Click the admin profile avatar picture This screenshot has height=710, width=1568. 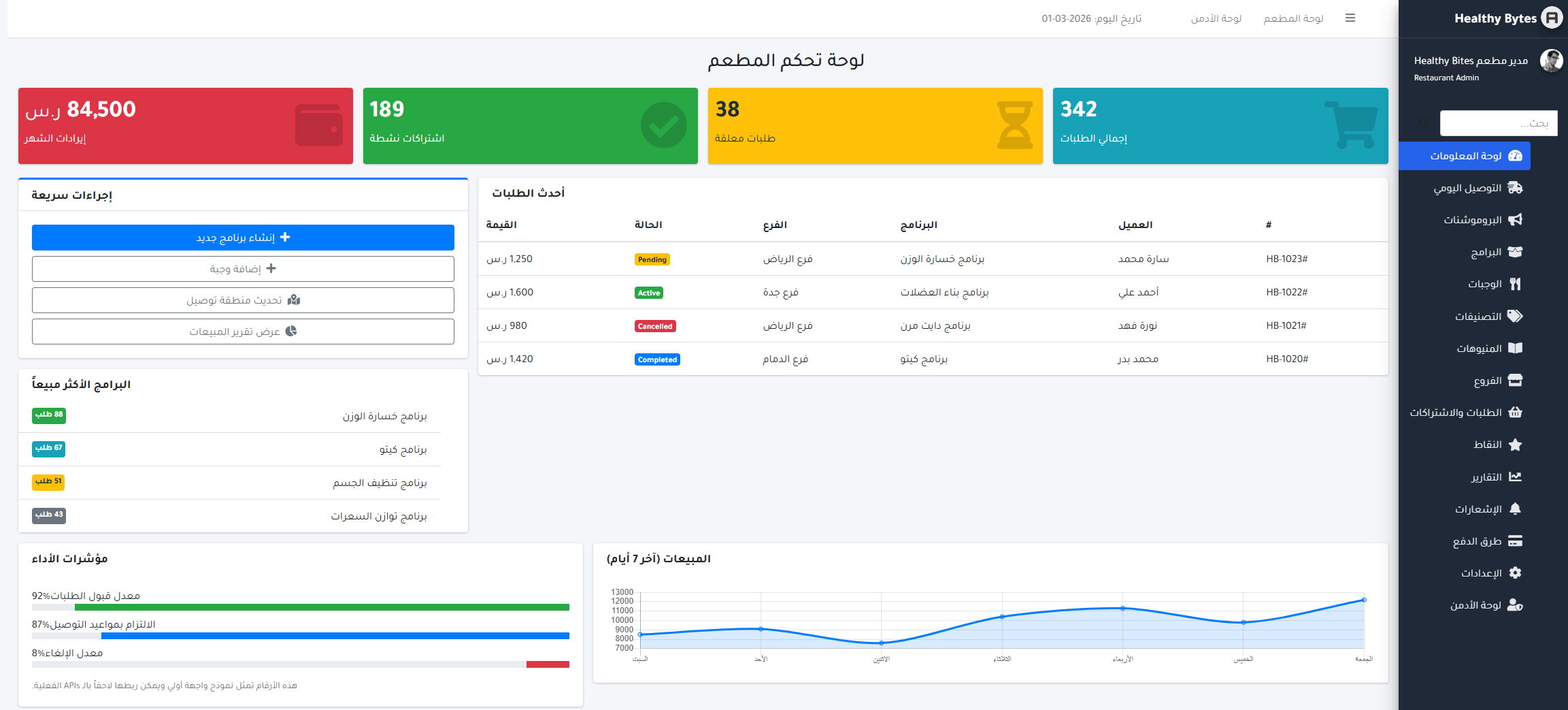1551,61
